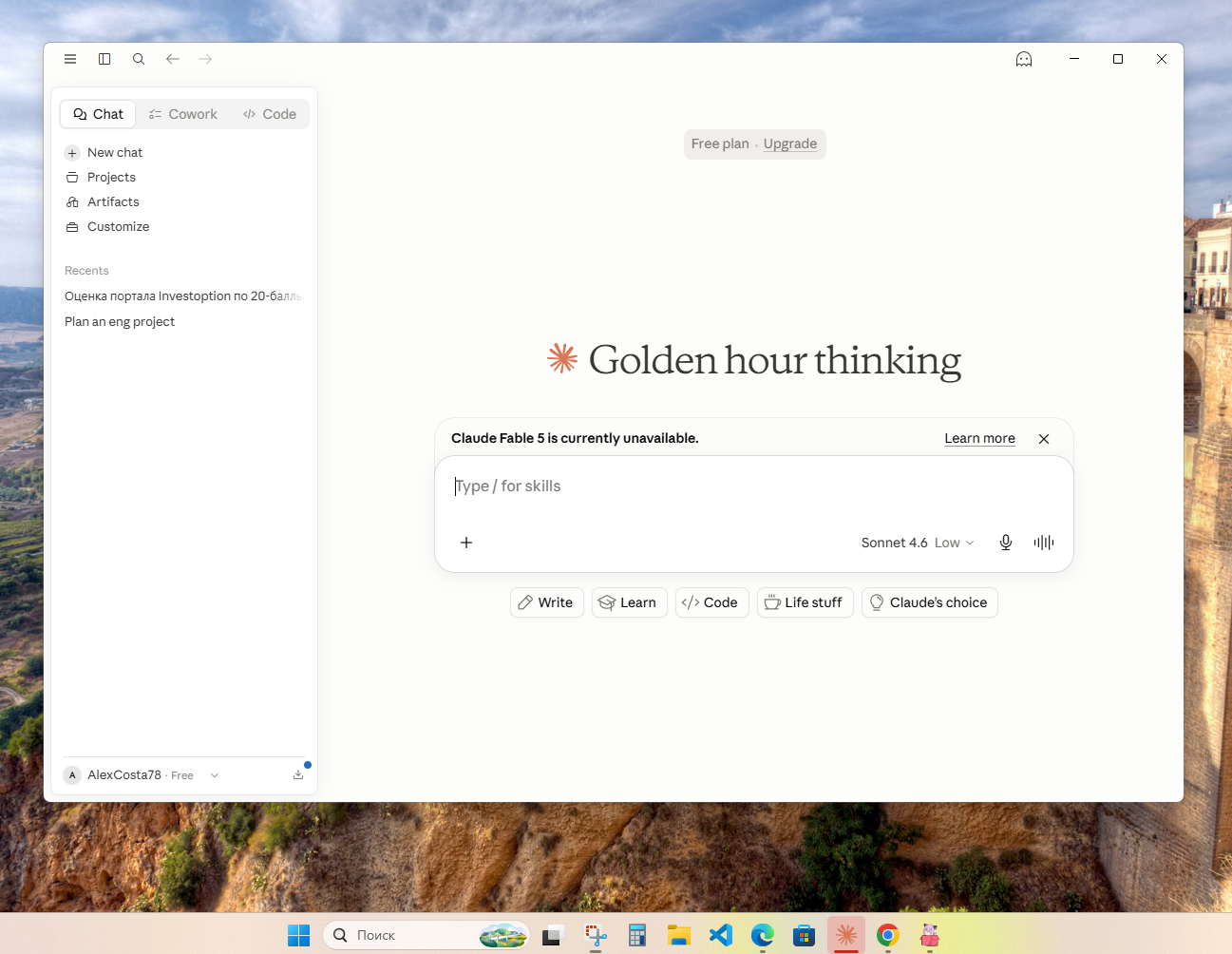This screenshot has height=954, width=1232.
Task: Open the Windows Start menu
Action: [x=299, y=935]
